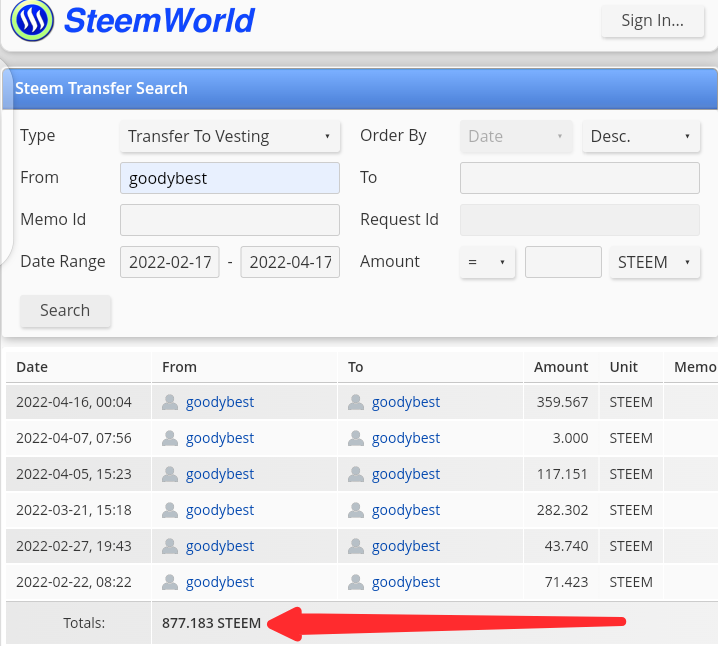Click the start date field 2022-02-17
Screen dimensions: 718x646
click(x=170, y=262)
